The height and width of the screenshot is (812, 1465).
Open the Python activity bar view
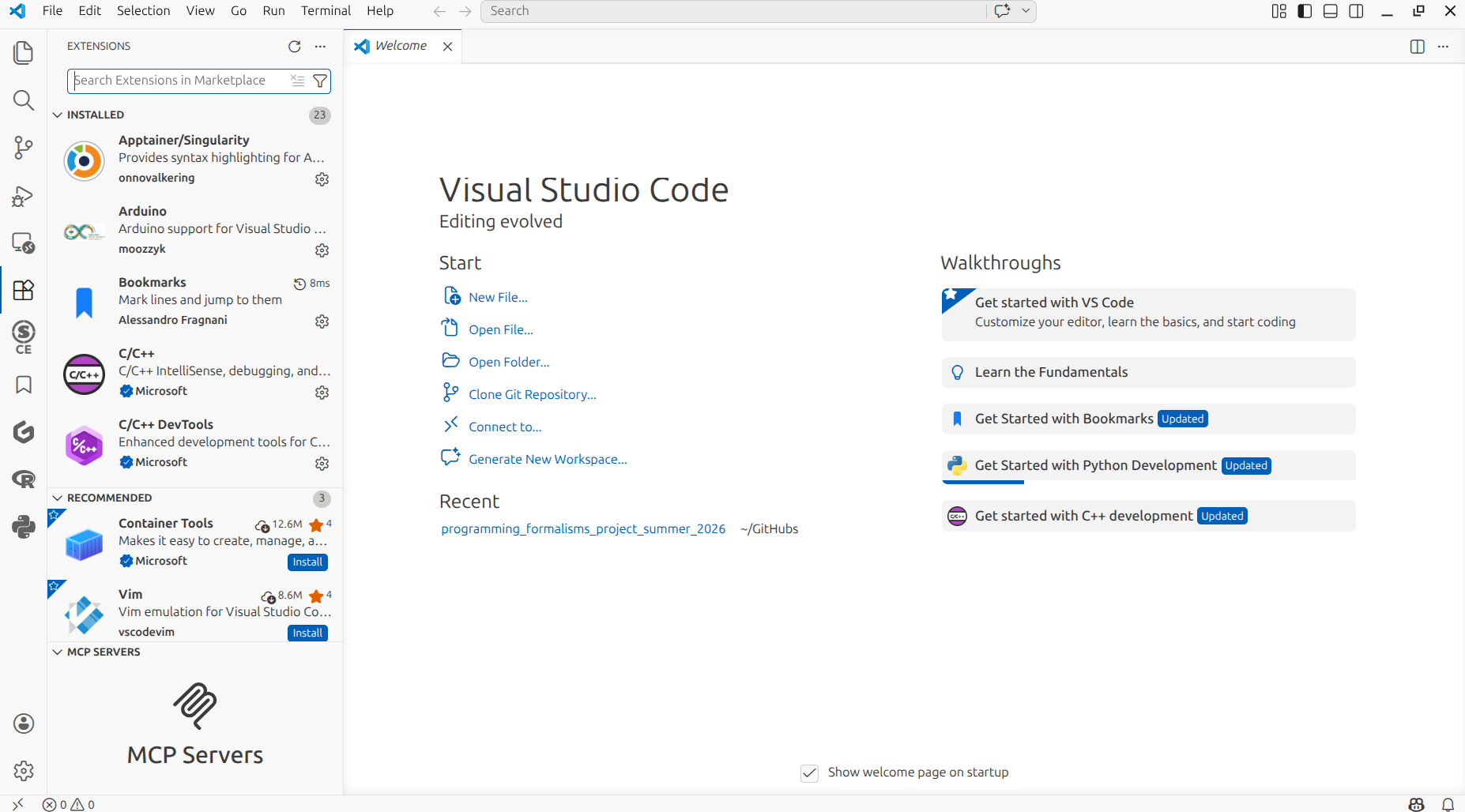24,527
